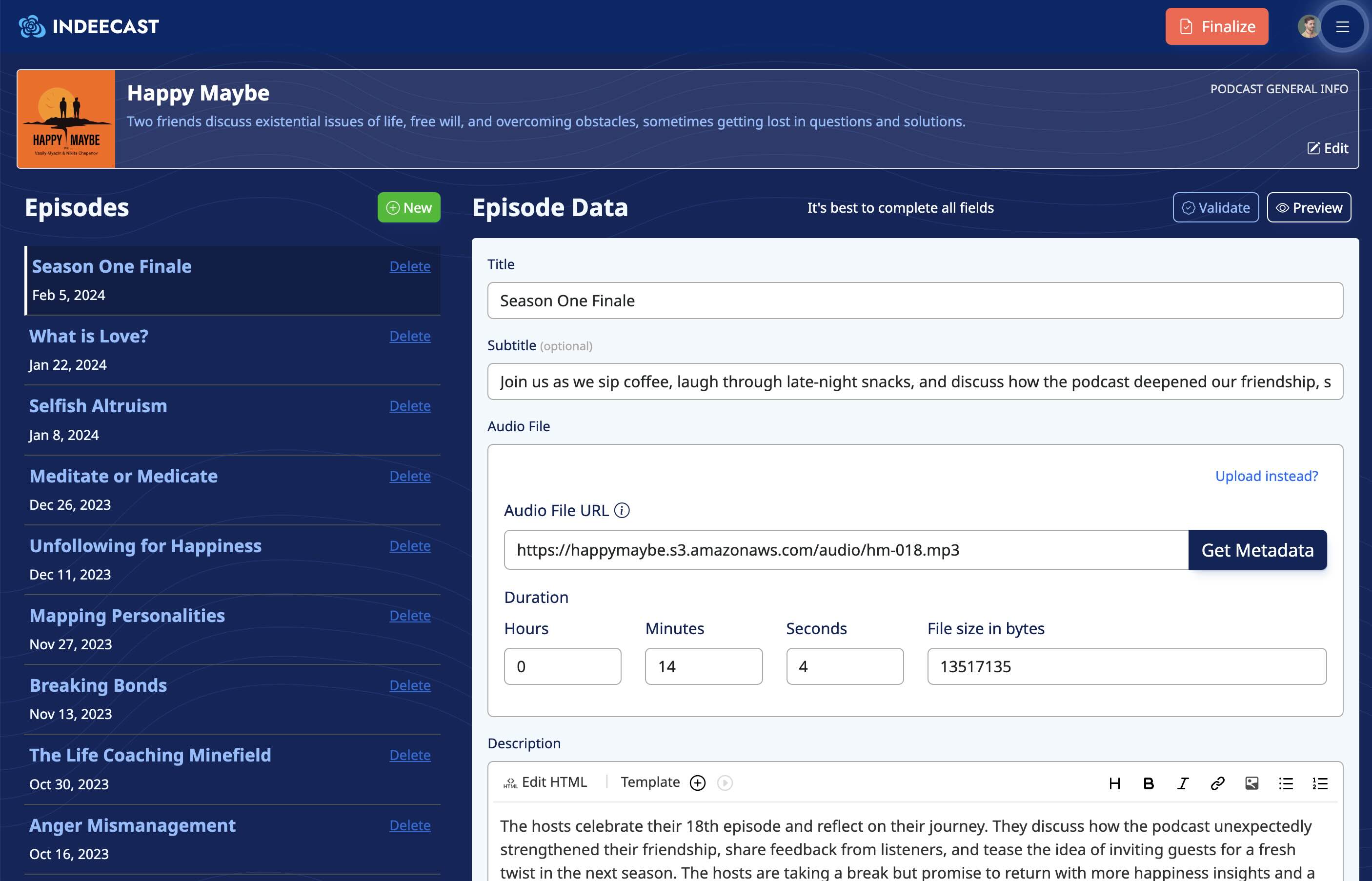Create a bulleted list in description

coord(1286,783)
